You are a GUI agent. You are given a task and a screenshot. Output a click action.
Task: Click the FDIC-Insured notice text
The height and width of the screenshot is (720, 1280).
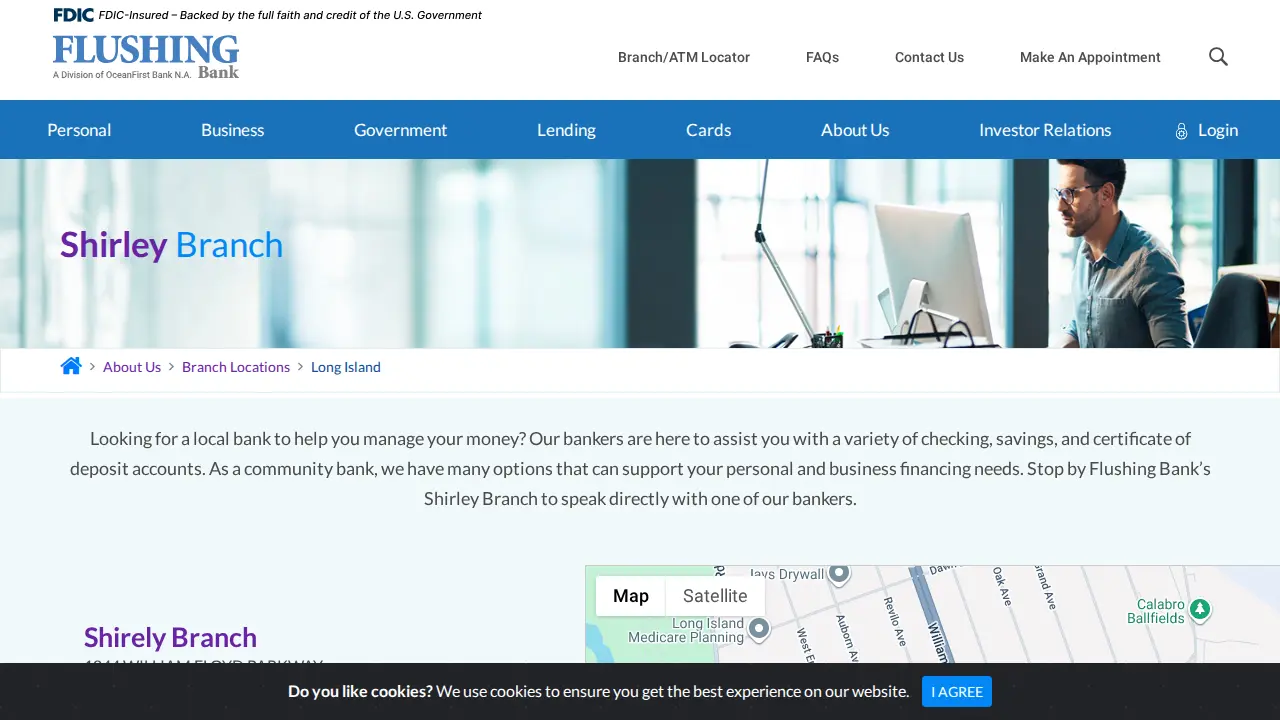(x=290, y=15)
